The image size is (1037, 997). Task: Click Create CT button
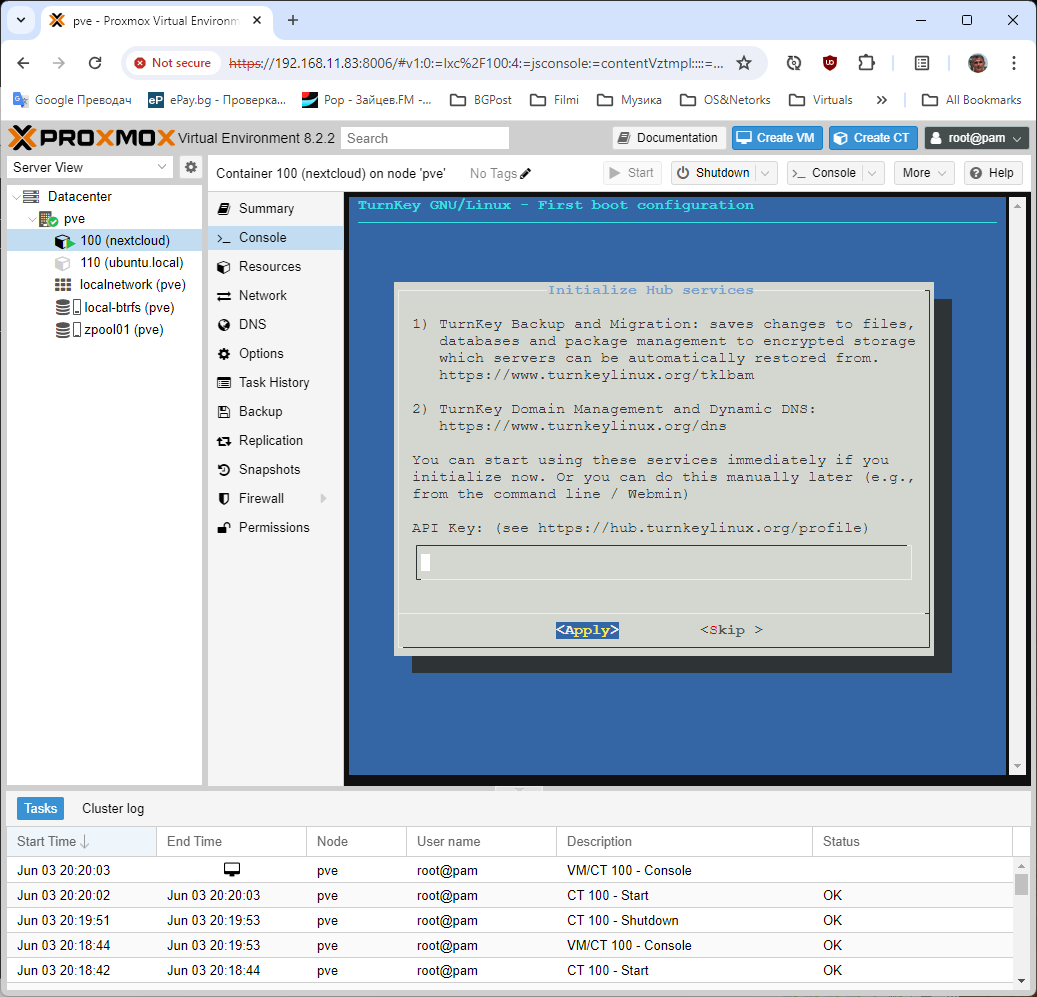[873, 138]
